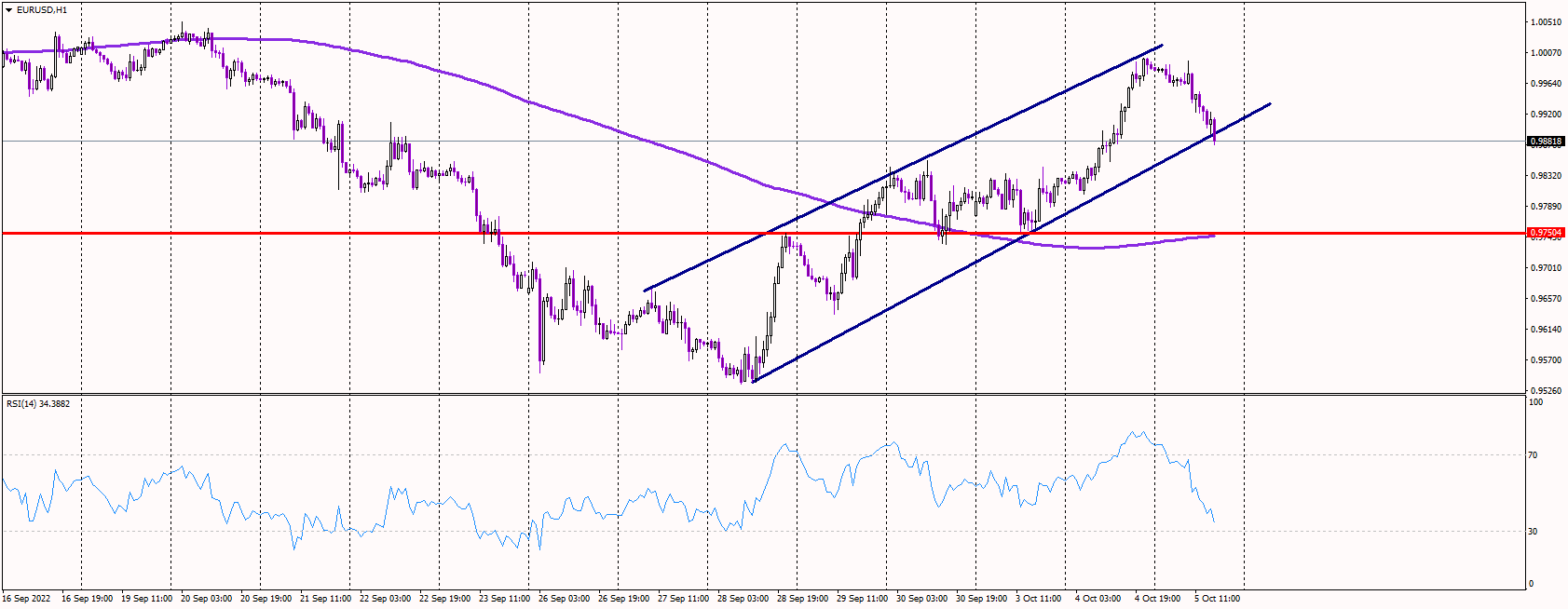This screenshot has height=609, width=1568.
Task: Click the 0.96140 price scale value
Action: [x=1547, y=329]
